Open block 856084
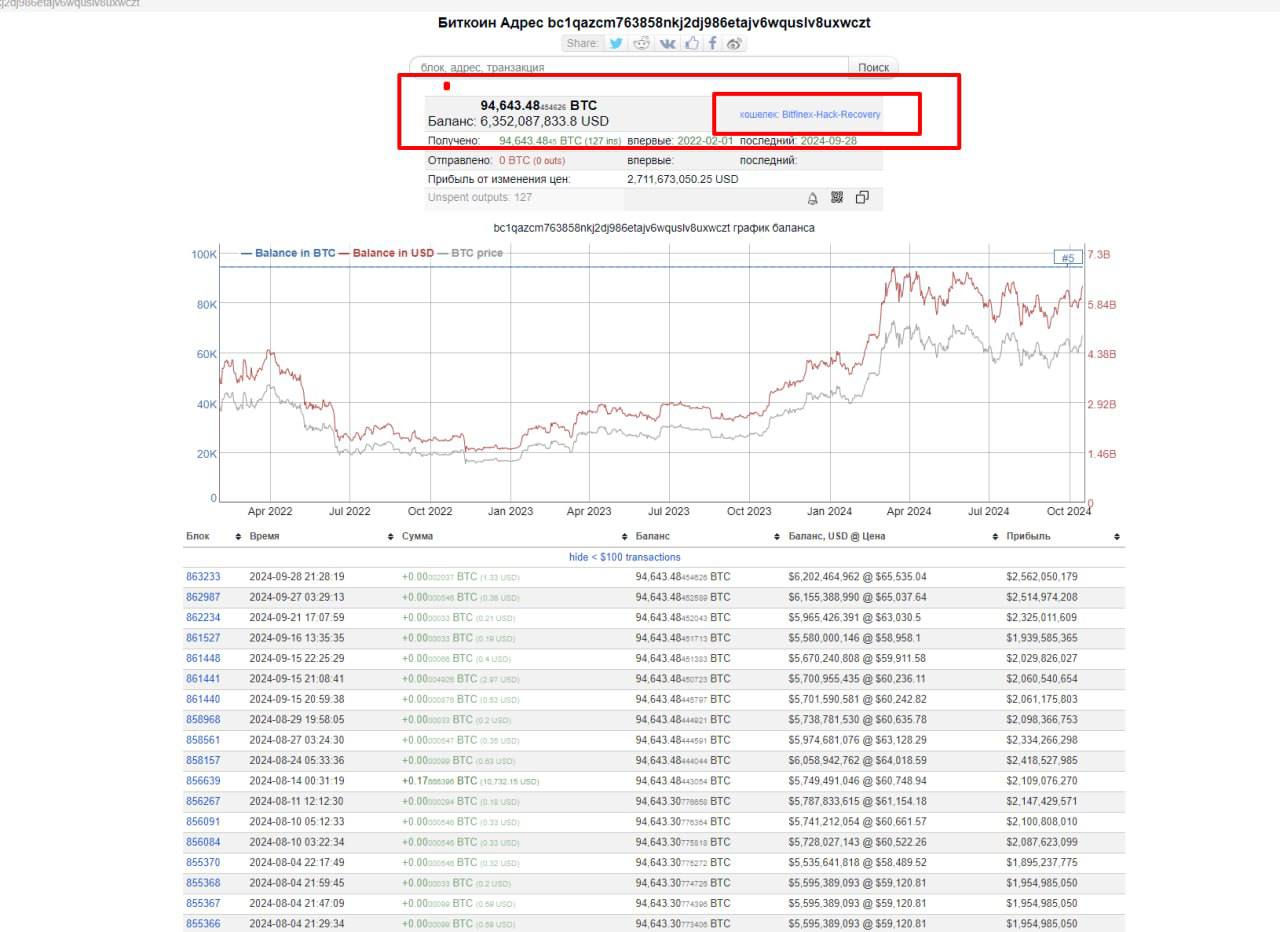 click(x=203, y=842)
